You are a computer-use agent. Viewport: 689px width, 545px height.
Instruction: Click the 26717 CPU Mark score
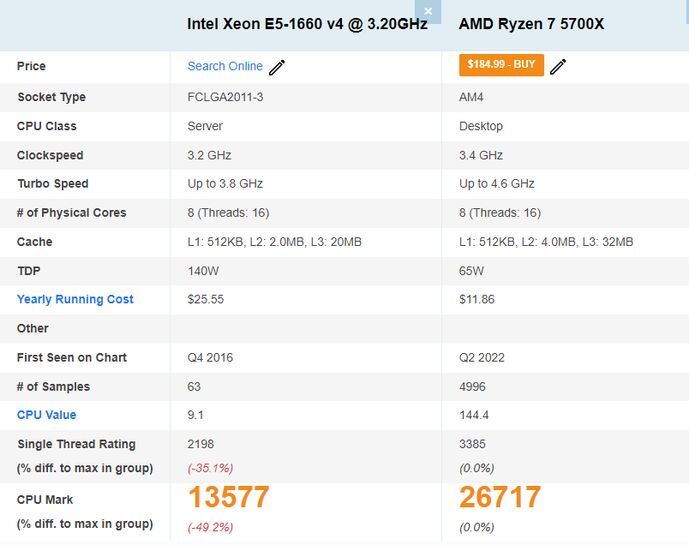500,497
